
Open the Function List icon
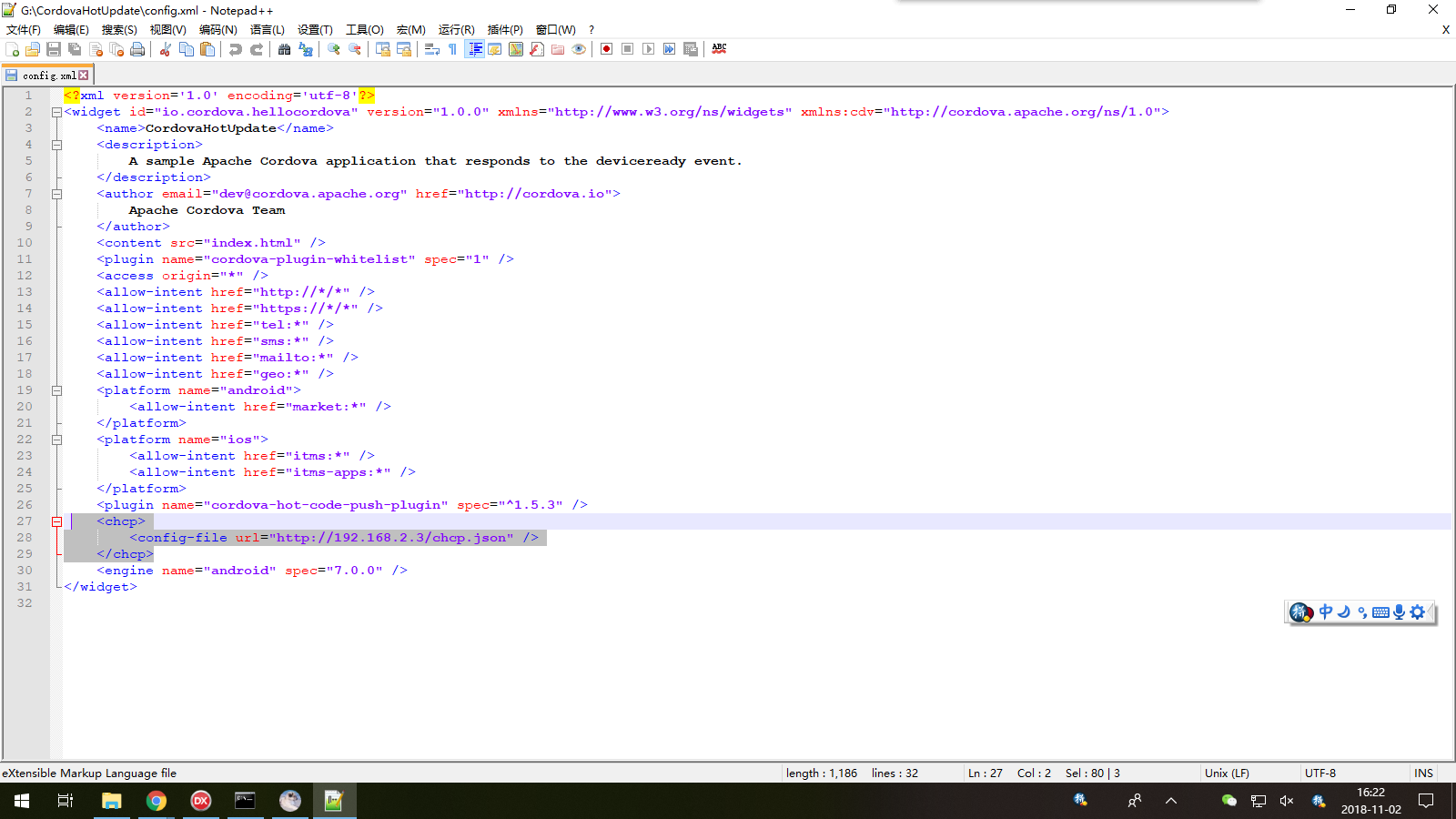click(x=537, y=49)
